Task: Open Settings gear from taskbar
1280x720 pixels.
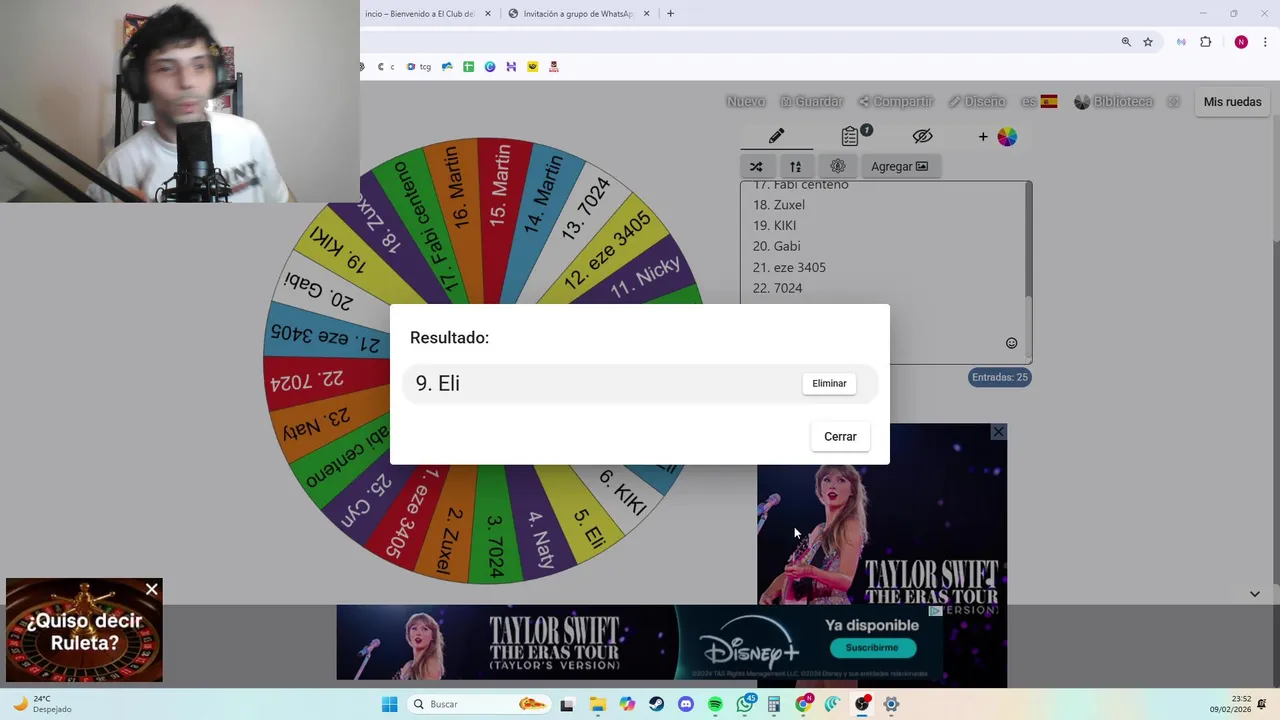Action: (x=891, y=704)
